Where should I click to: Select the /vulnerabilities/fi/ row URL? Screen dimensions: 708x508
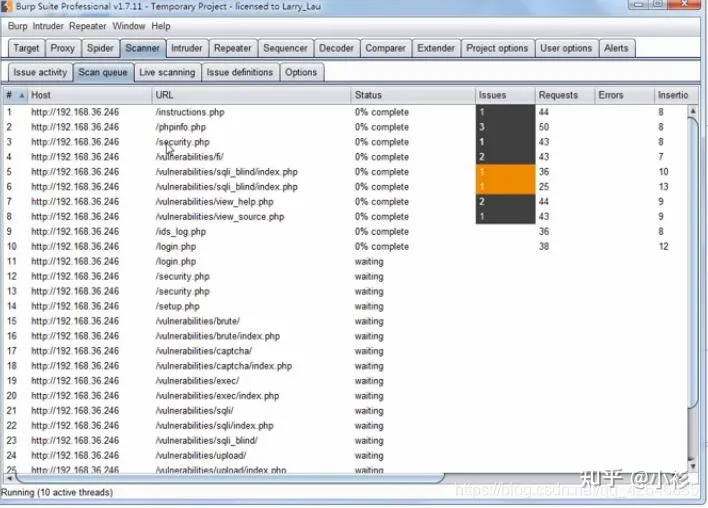pyautogui.click(x=190, y=157)
